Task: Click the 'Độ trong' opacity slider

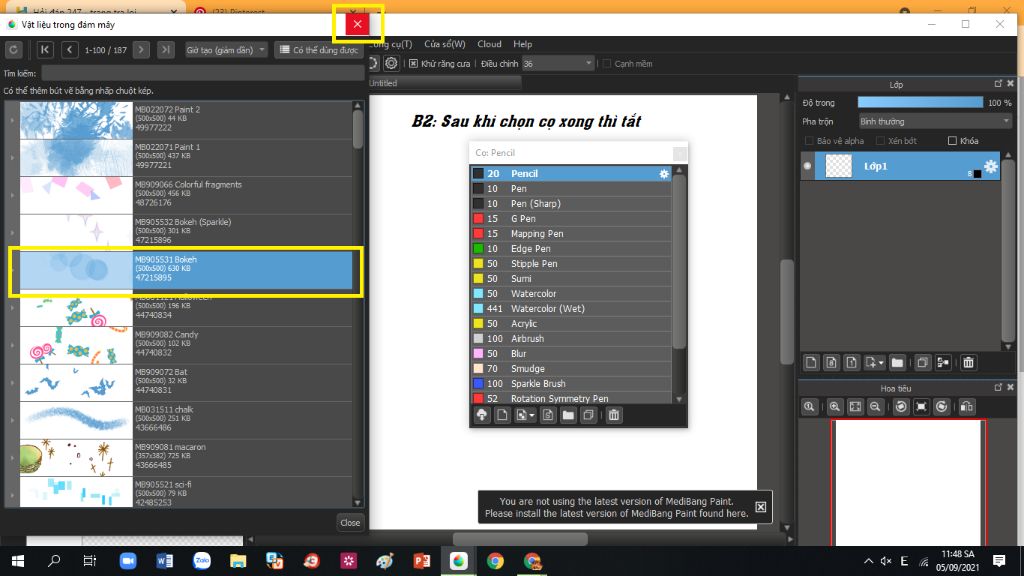Action: pyautogui.click(x=920, y=103)
